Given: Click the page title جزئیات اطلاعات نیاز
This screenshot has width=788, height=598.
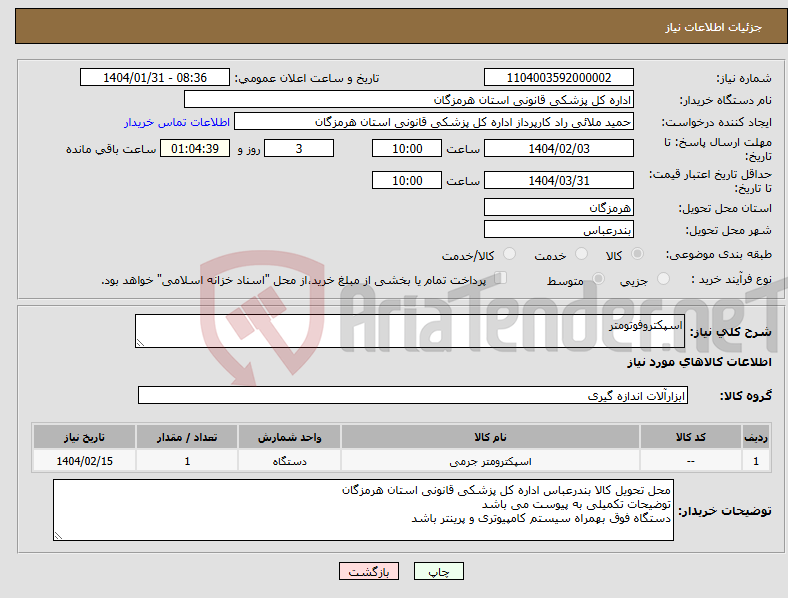Looking at the screenshot, I should (714, 27).
